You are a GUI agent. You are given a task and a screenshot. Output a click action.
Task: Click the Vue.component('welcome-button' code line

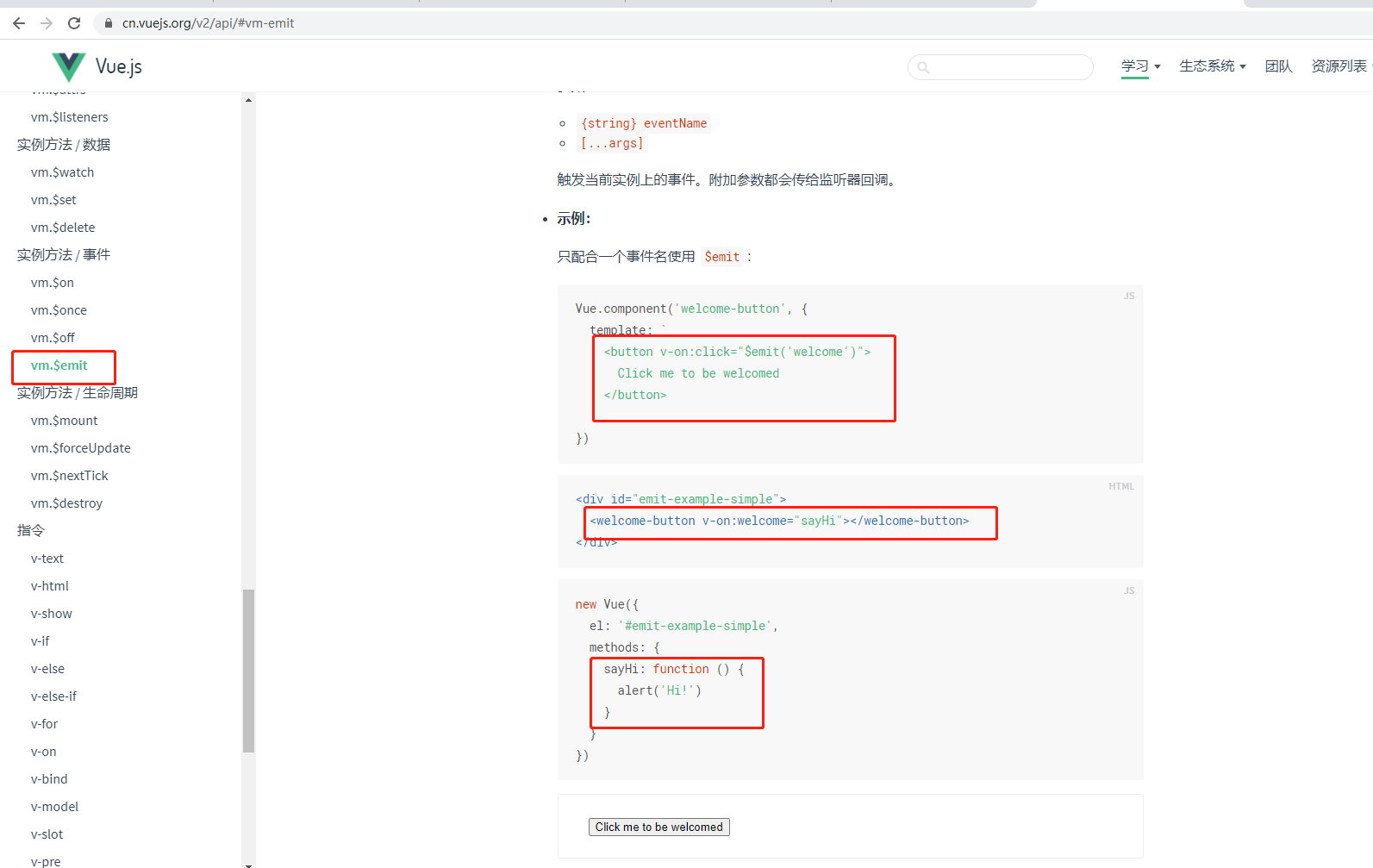(691, 309)
